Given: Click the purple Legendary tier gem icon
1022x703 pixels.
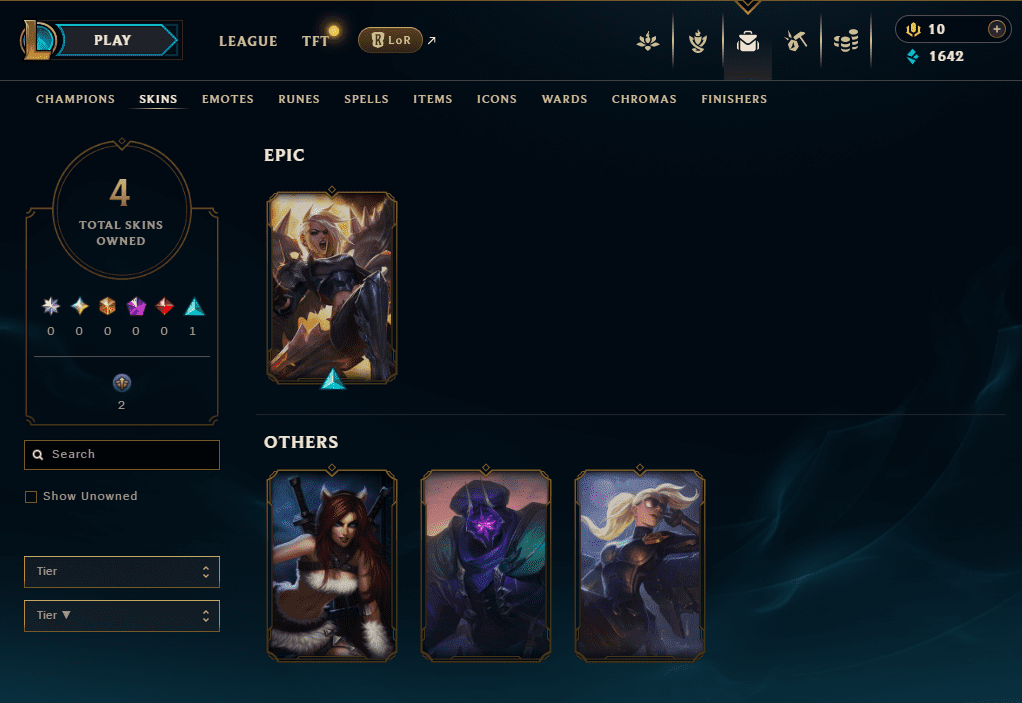Looking at the screenshot, I should (136, 306).
